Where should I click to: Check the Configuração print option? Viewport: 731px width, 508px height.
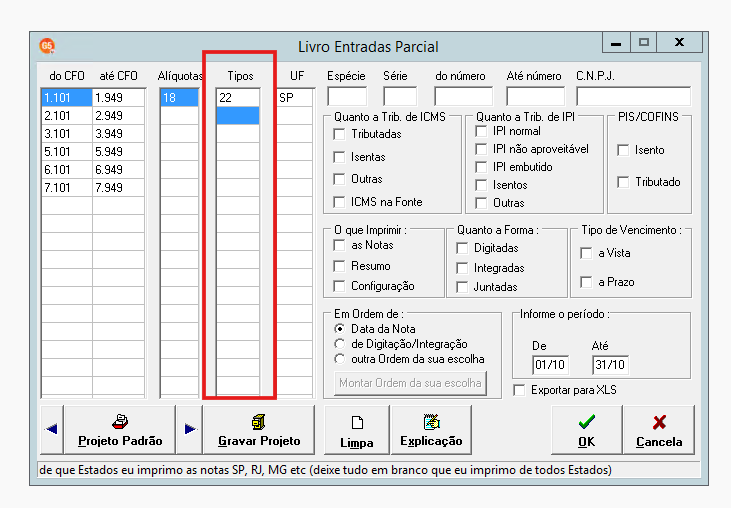pyautogui.click(x=339, y=286)
